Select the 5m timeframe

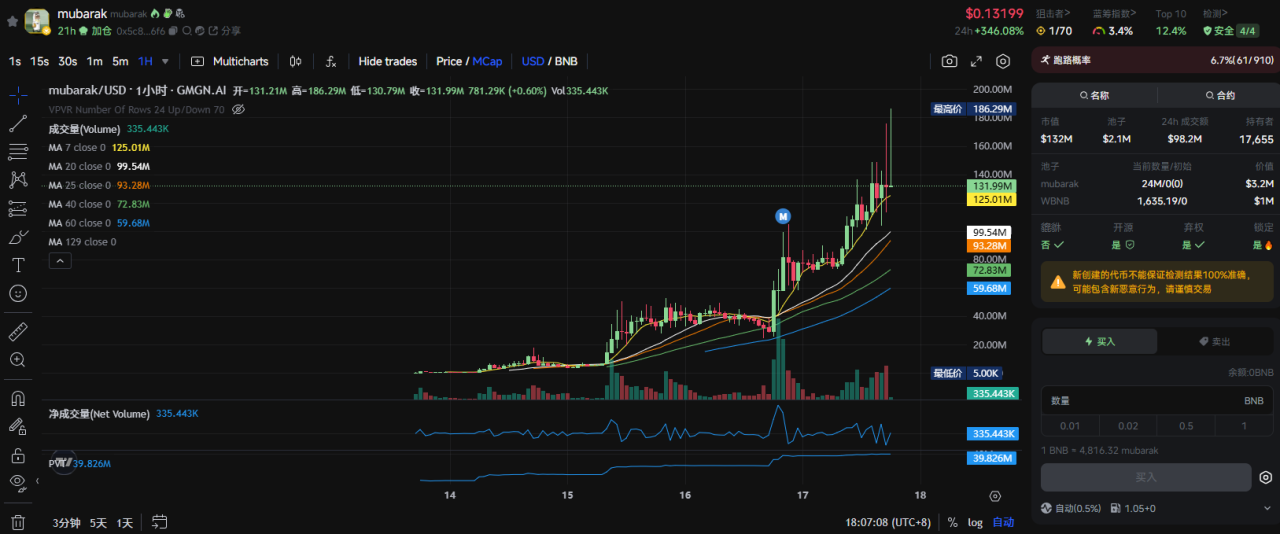click(x=120, y=61)
